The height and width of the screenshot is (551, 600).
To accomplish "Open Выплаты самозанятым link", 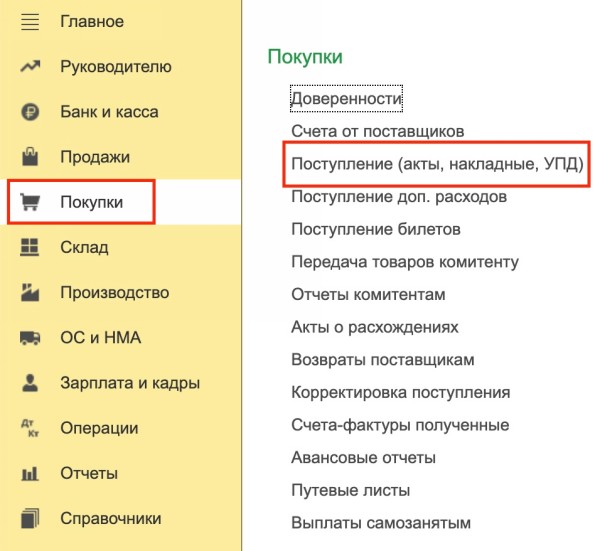I will pos(380,522).
